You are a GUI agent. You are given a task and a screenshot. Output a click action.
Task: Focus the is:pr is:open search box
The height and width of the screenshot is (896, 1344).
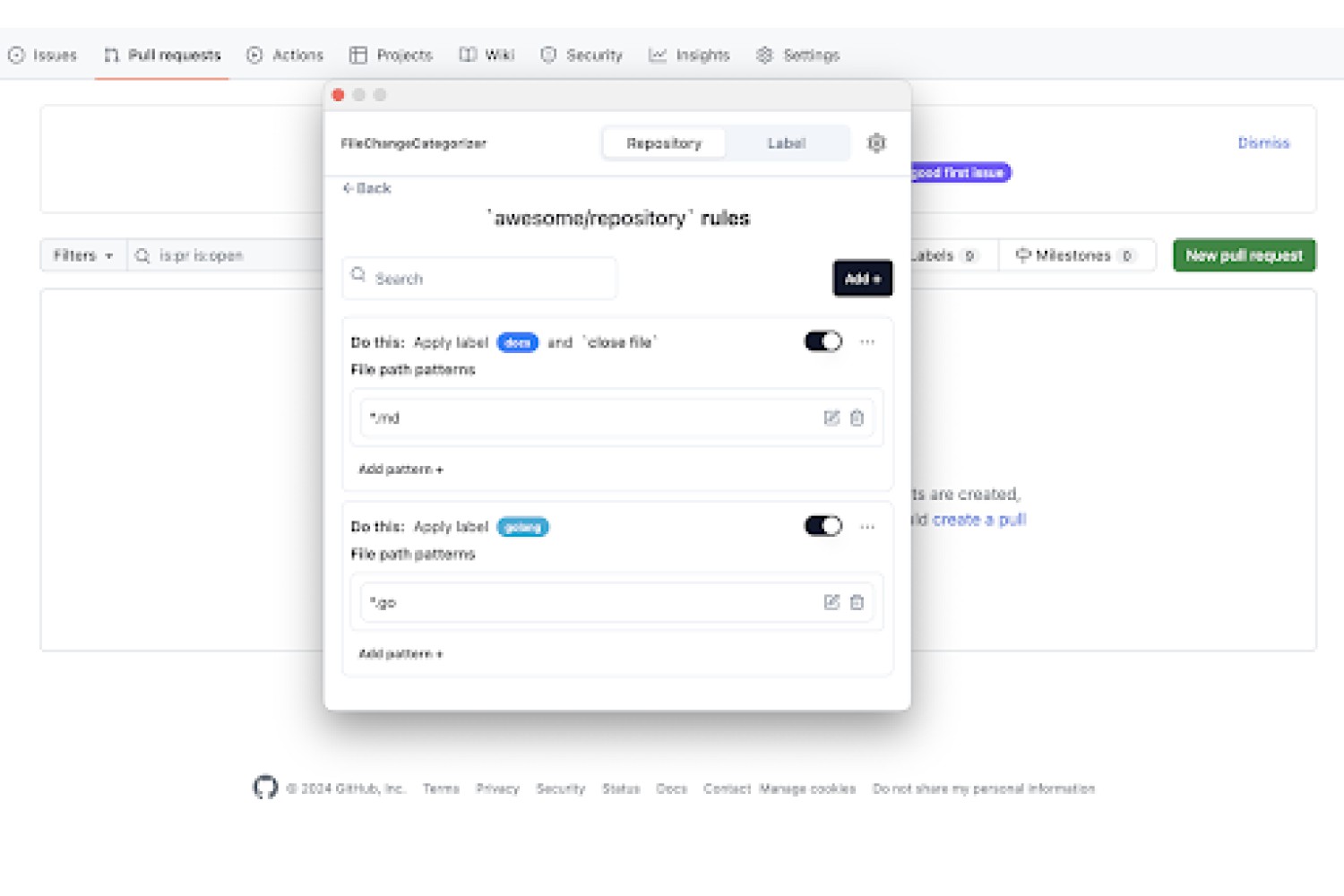click(226, 255)
